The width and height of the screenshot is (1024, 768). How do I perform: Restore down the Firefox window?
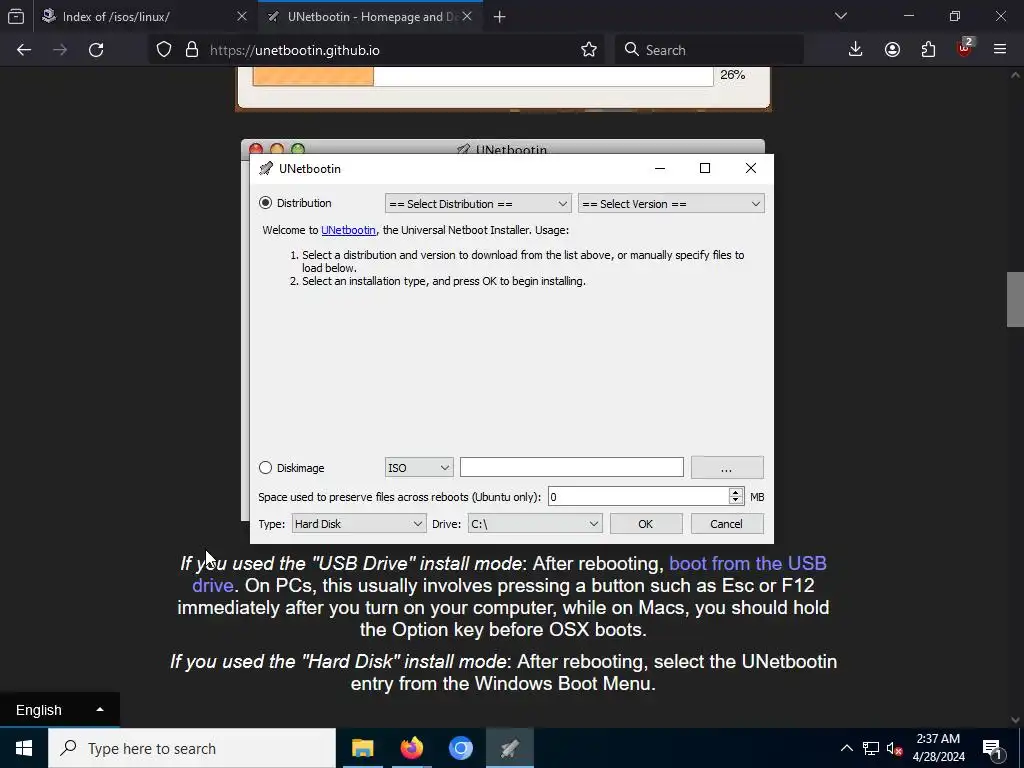pyautogui.click(x=955, y=16)
